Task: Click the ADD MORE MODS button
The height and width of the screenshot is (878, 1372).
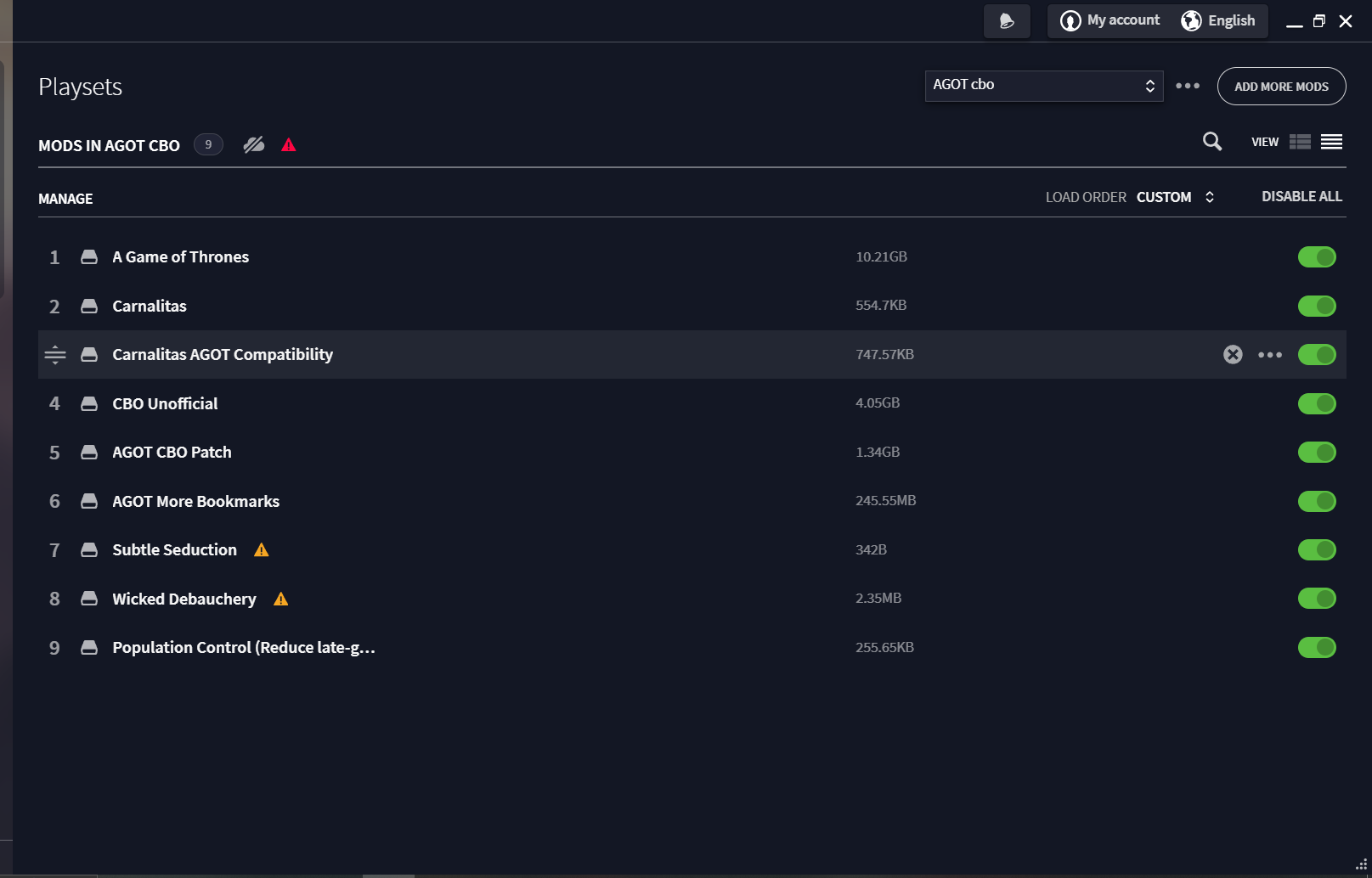Action: (1281, 87)
